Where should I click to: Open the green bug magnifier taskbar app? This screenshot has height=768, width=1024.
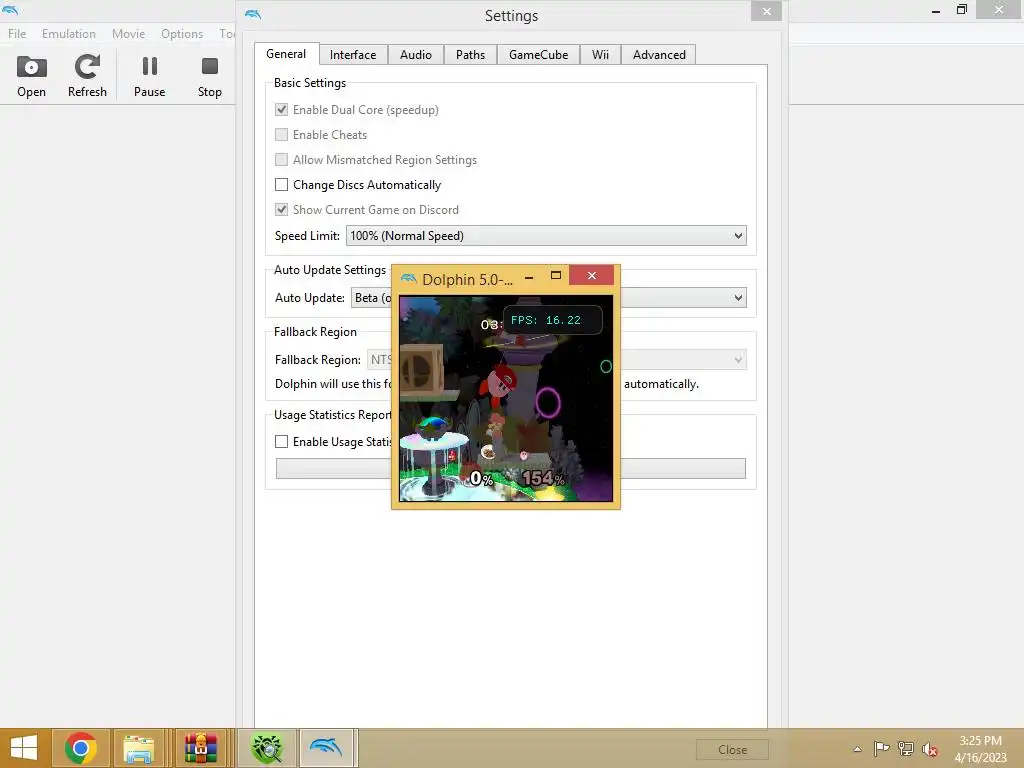click(267, 748)
